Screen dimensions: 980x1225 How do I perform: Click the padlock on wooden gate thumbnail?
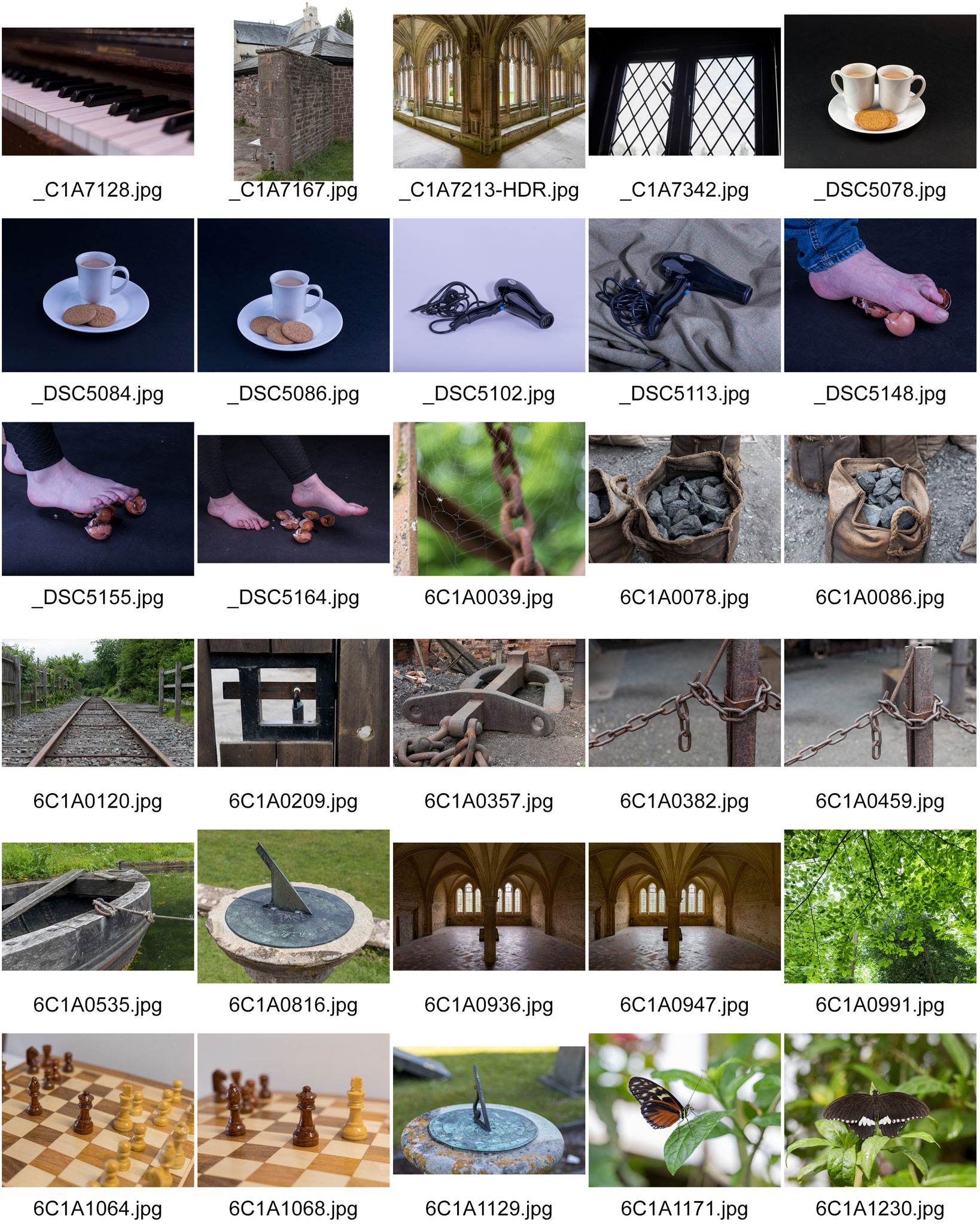293,703
